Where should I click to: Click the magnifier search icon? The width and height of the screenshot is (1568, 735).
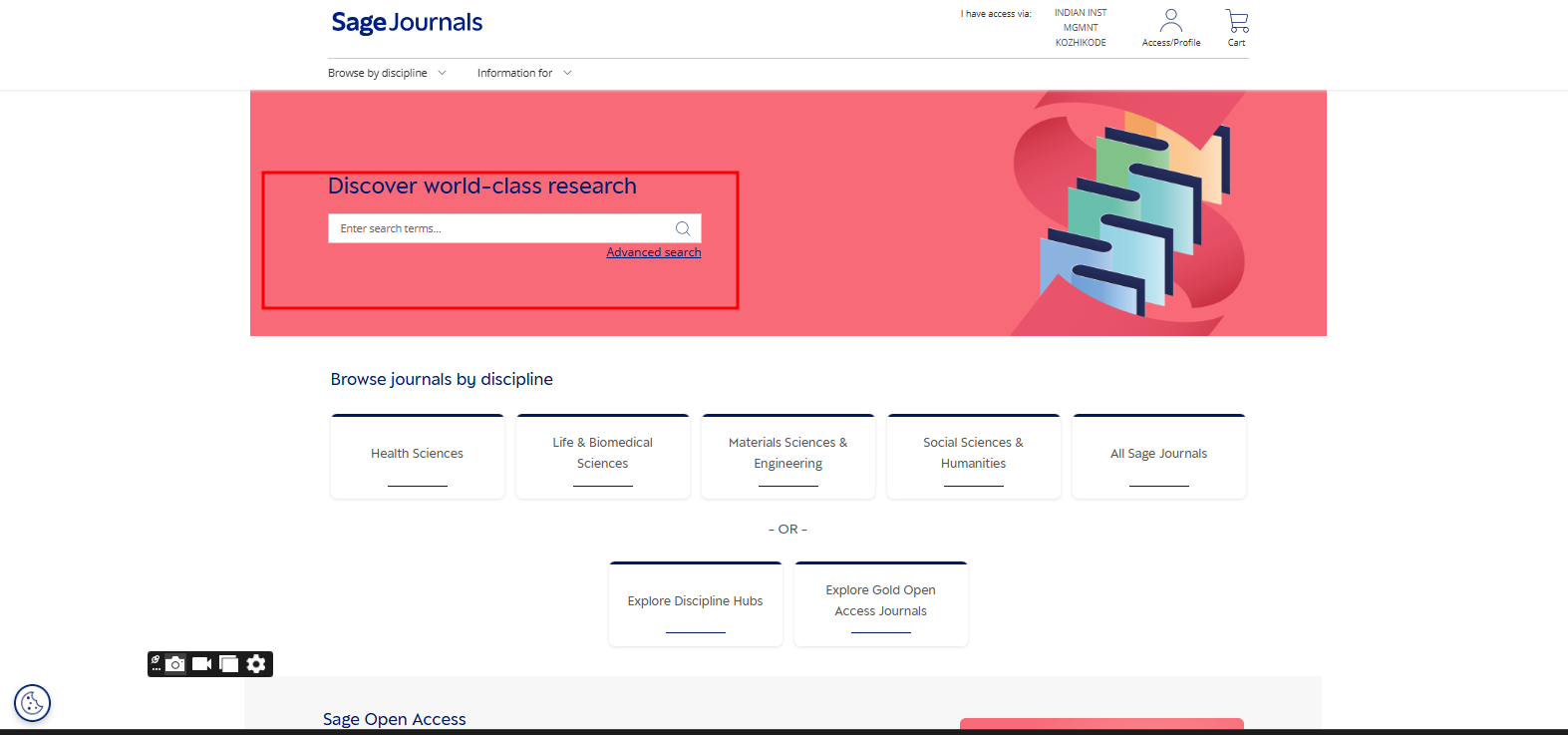point(683,228)
